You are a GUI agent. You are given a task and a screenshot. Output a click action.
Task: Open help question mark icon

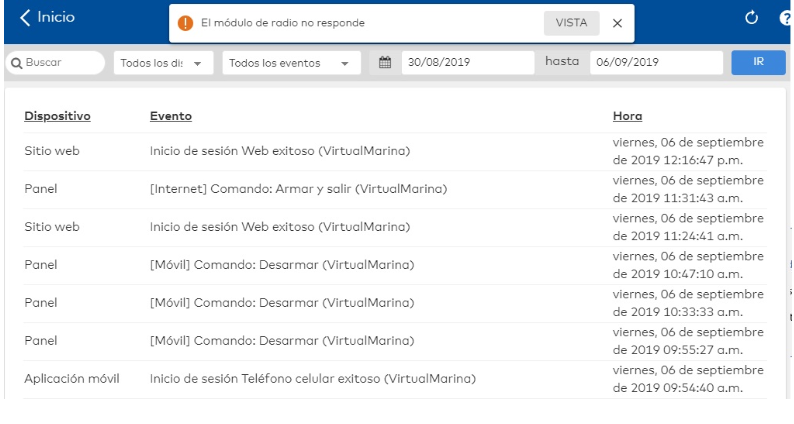786,18
